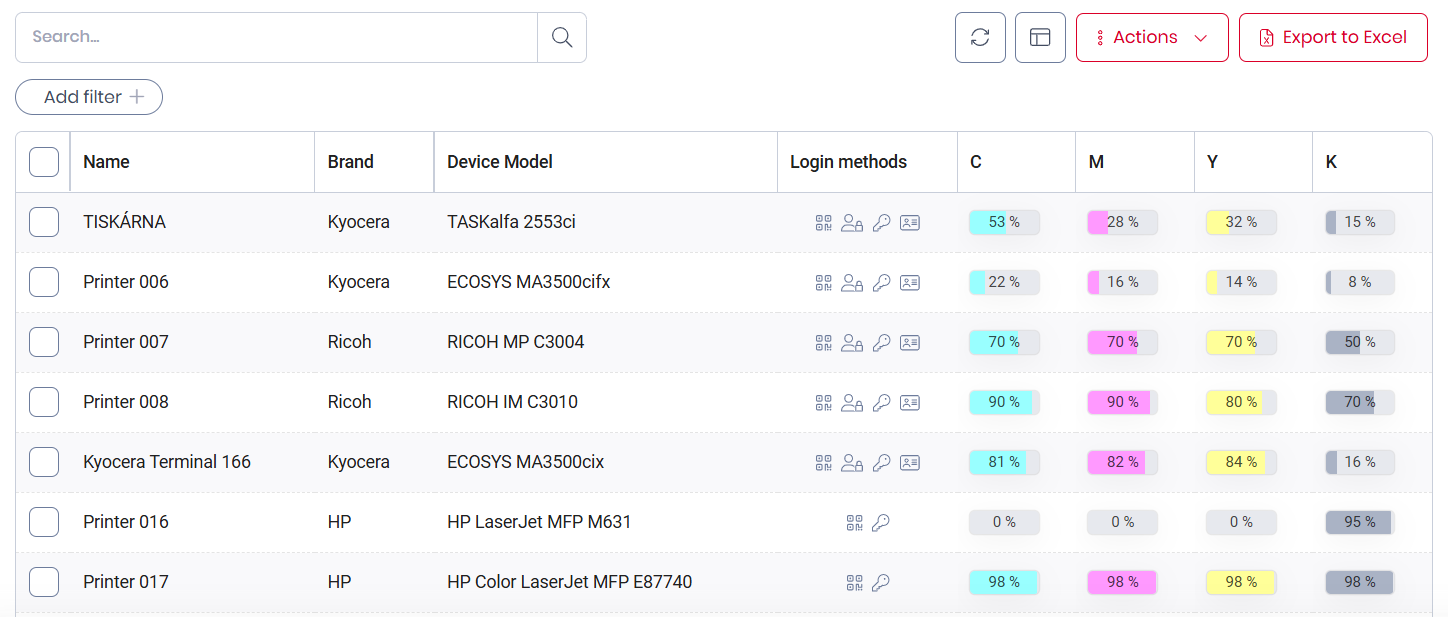The width and height of the screenshot is (1448, 617).
Task: Check the TISKÁRNA row checkbox
Action: (44, 222)
